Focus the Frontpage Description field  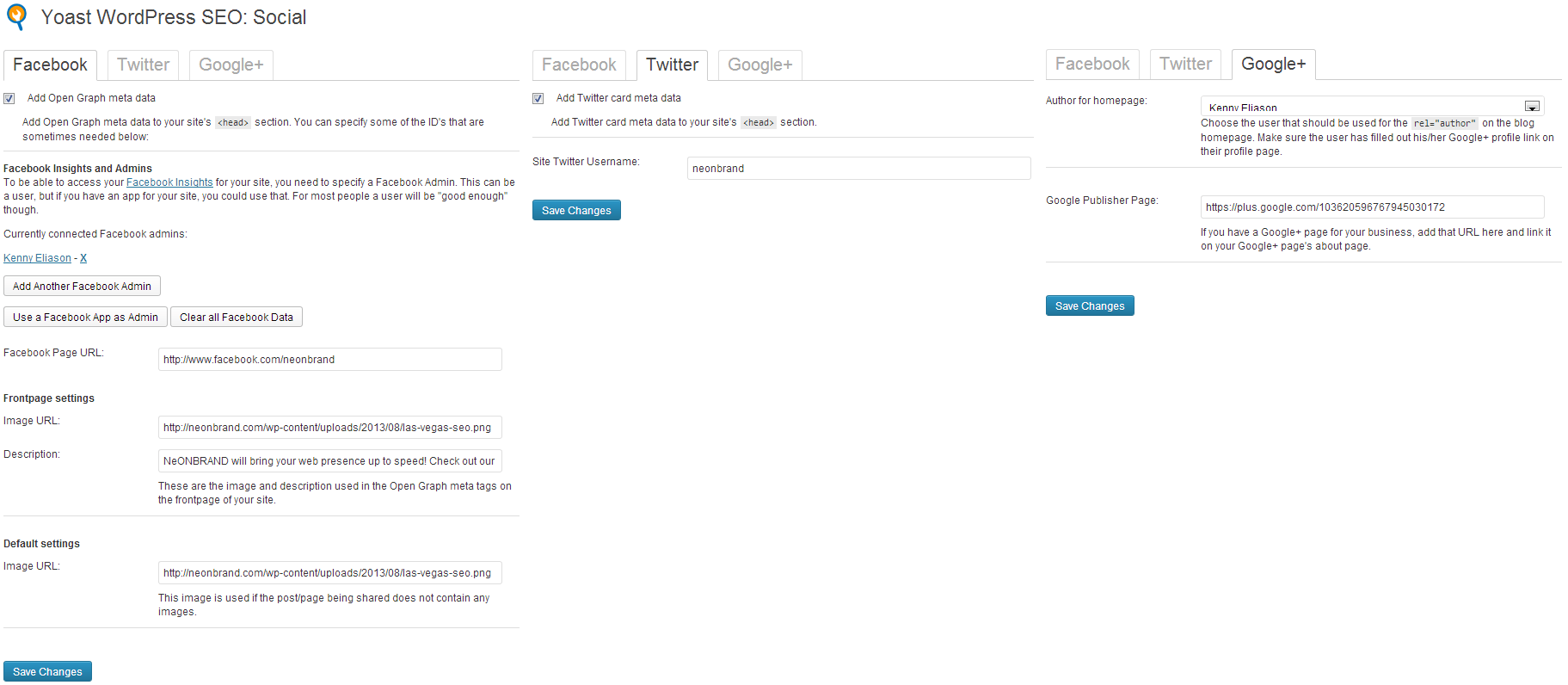click(x=330, y=460)
